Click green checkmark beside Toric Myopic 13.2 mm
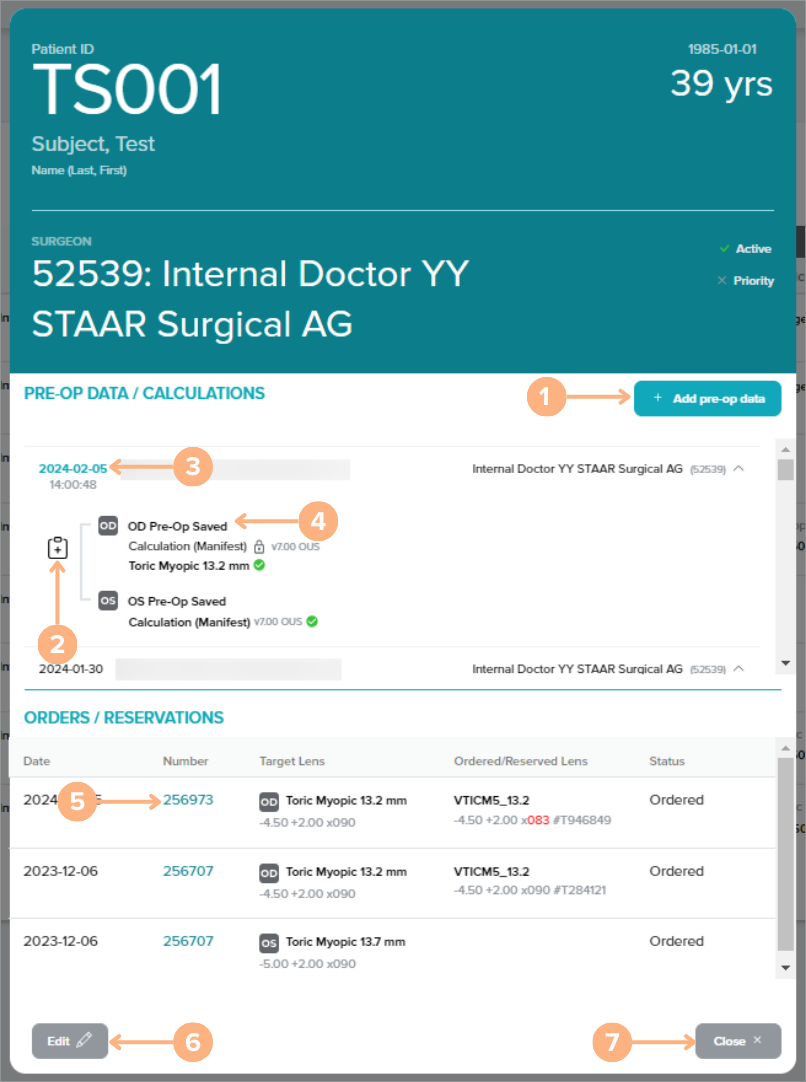The width and height of the screenshot is (806, 1082). [259, 566]
